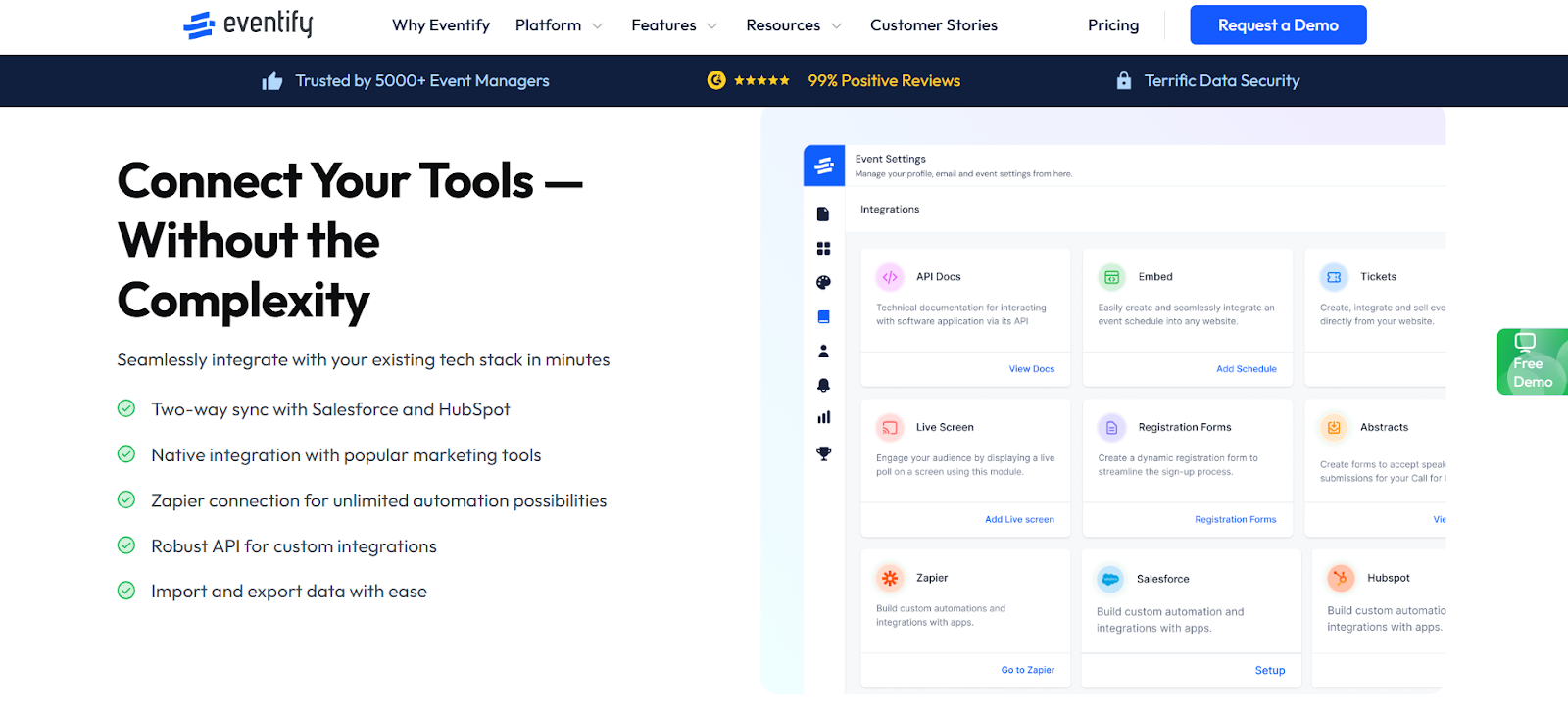Click the Embed card title
Image resolution: width=1568 pixels, height=711 pixels.
coord(1155,277)
